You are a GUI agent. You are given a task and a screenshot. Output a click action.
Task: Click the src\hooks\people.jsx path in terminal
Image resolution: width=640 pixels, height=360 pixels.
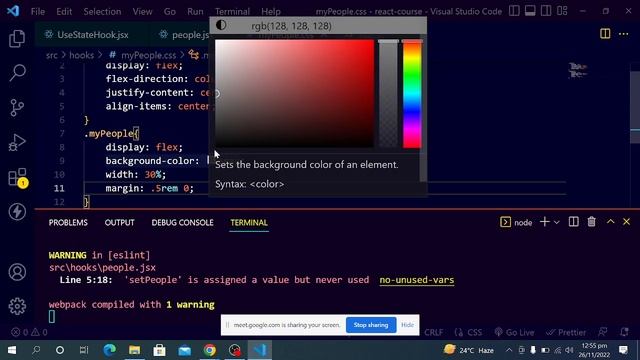102,268
